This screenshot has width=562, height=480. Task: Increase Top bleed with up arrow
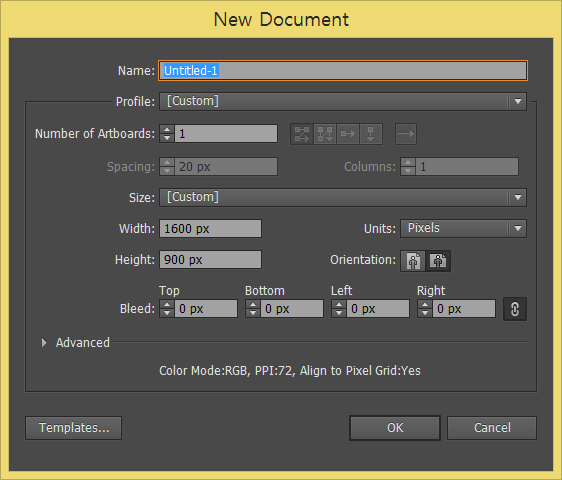tap(167, 304)
